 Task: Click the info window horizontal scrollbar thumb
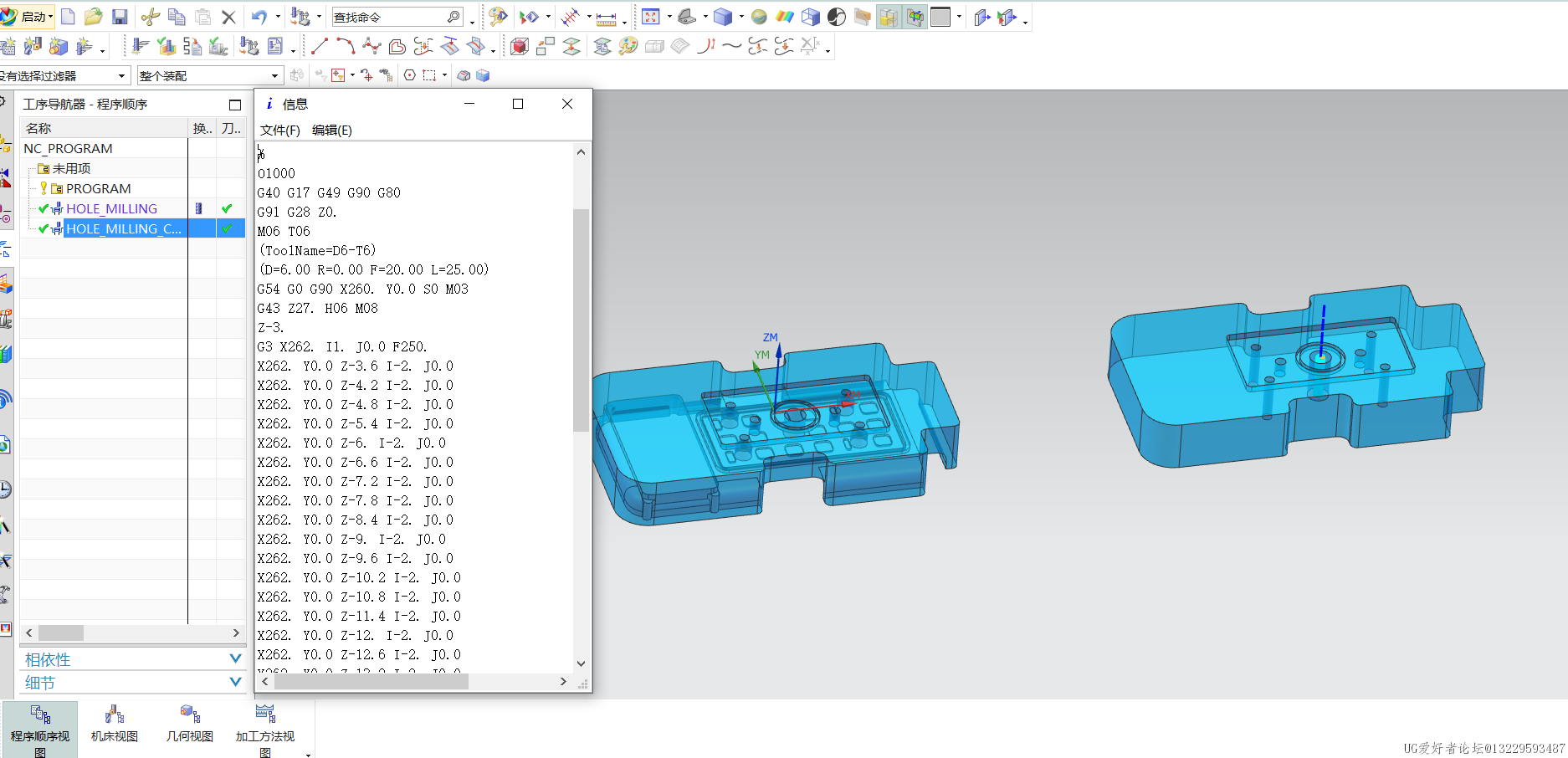pyautogui.click(x=372, y=682)
